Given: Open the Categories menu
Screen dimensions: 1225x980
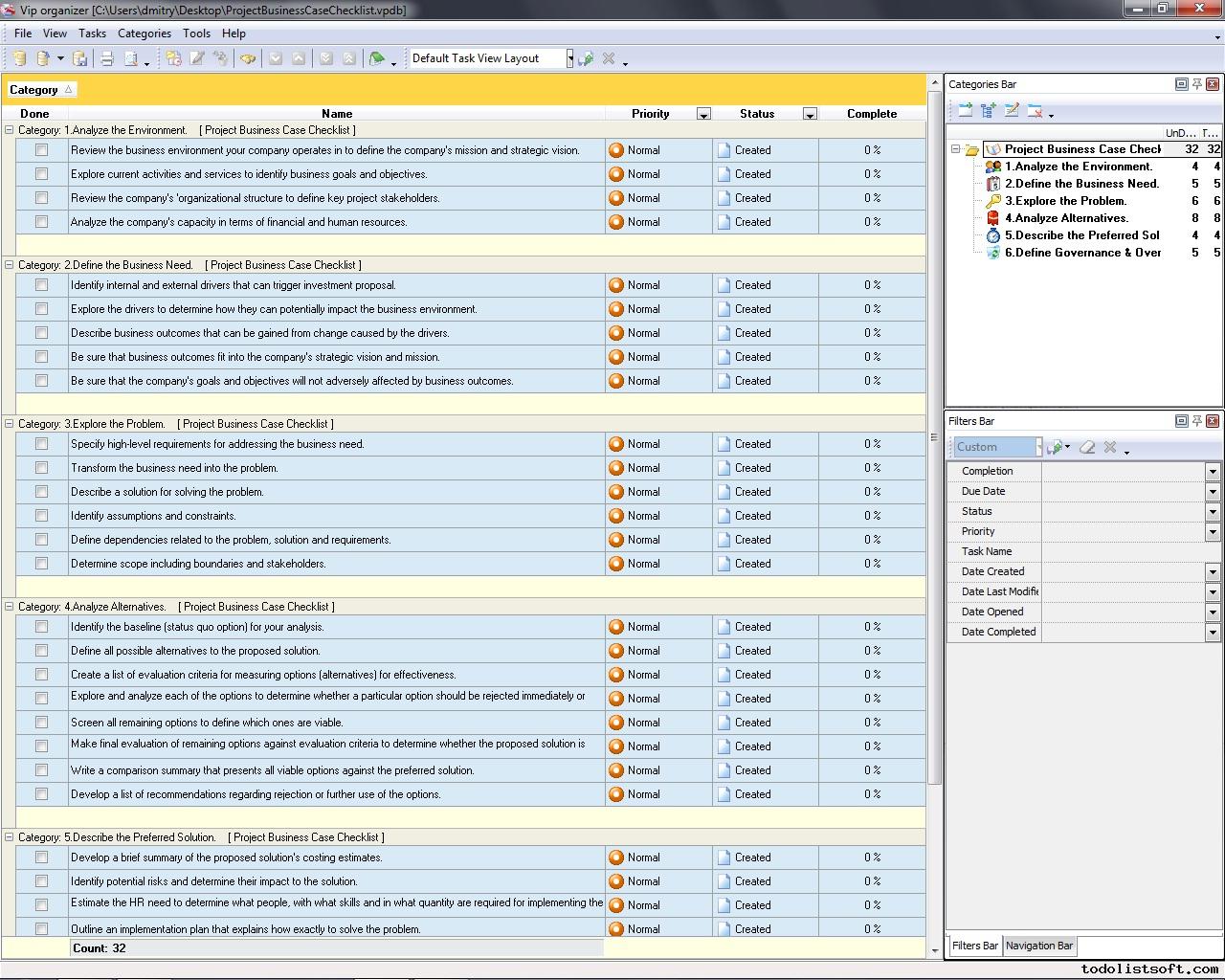Looking at the screenshot, I should point(144,33).
